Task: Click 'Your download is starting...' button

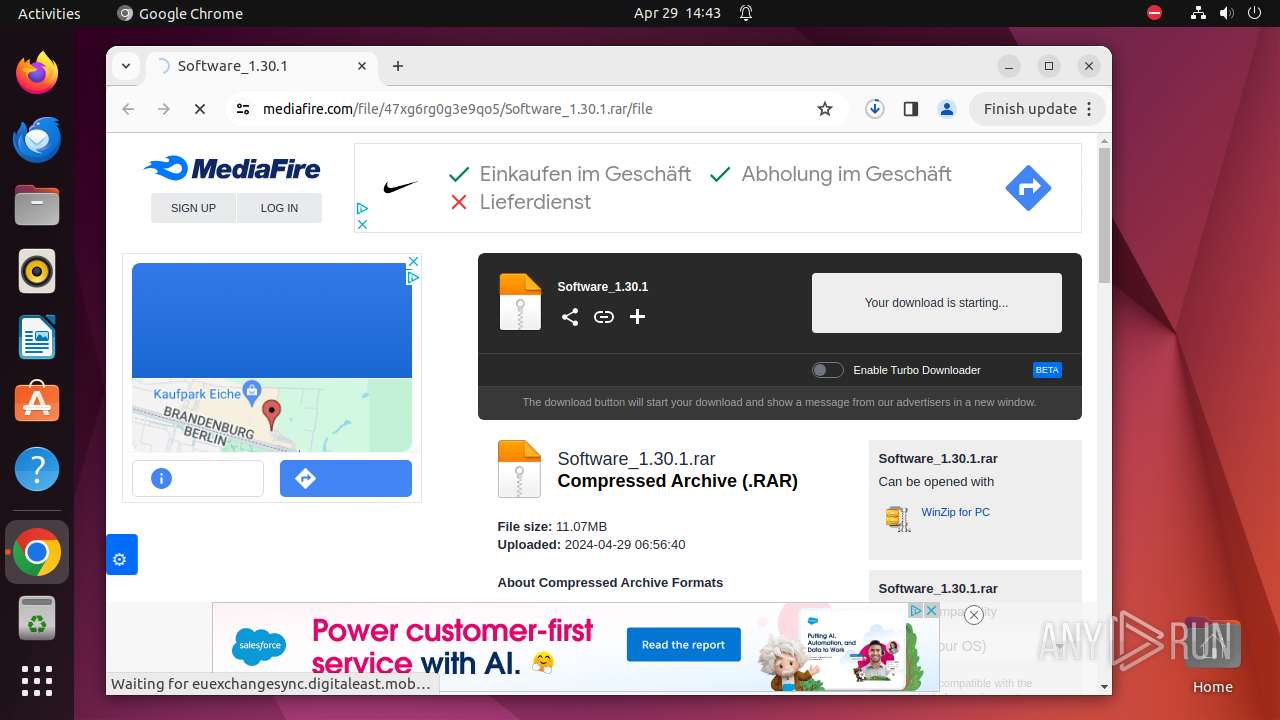Action: coord(937,303)
